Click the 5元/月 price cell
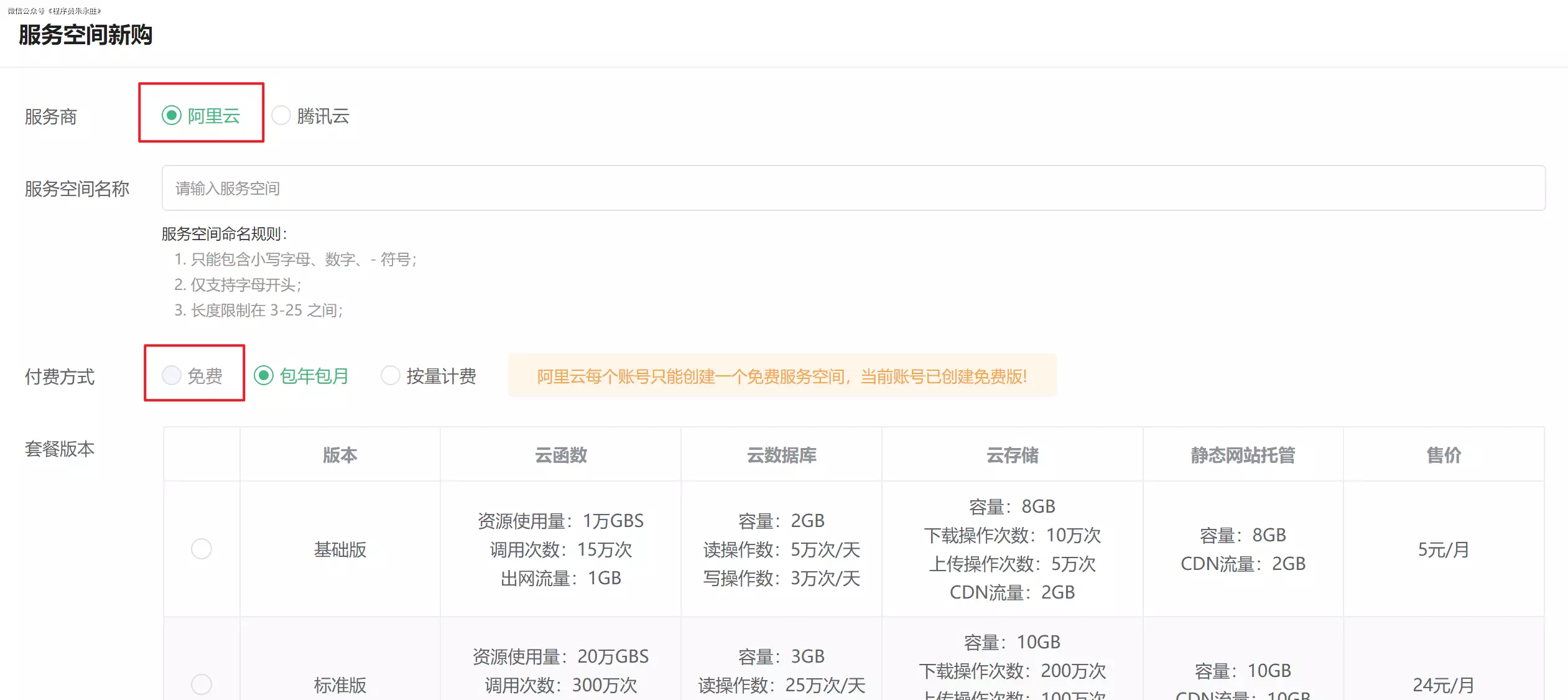The height and width of the screenshot is (700, 1568). click(1443, 549)
